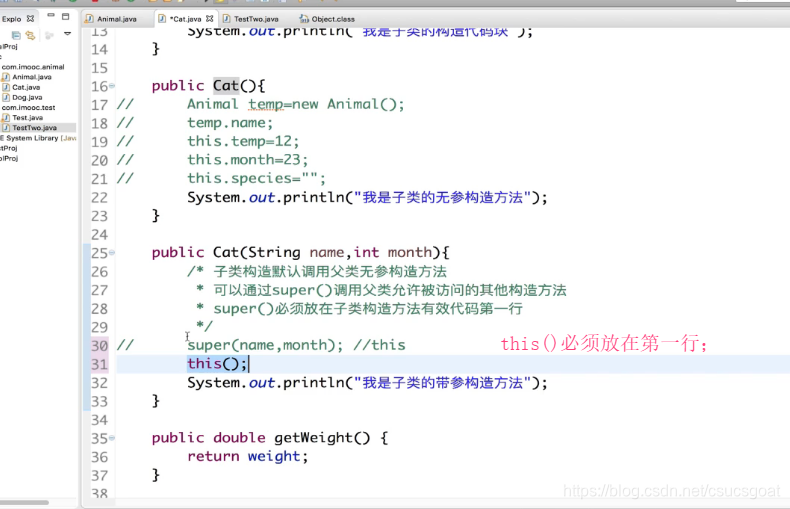Image resolution: width=790 pixels, height=509 pixels.
Task: Click the highlighted 'Cat' constructor name
Action: (225, 86)
